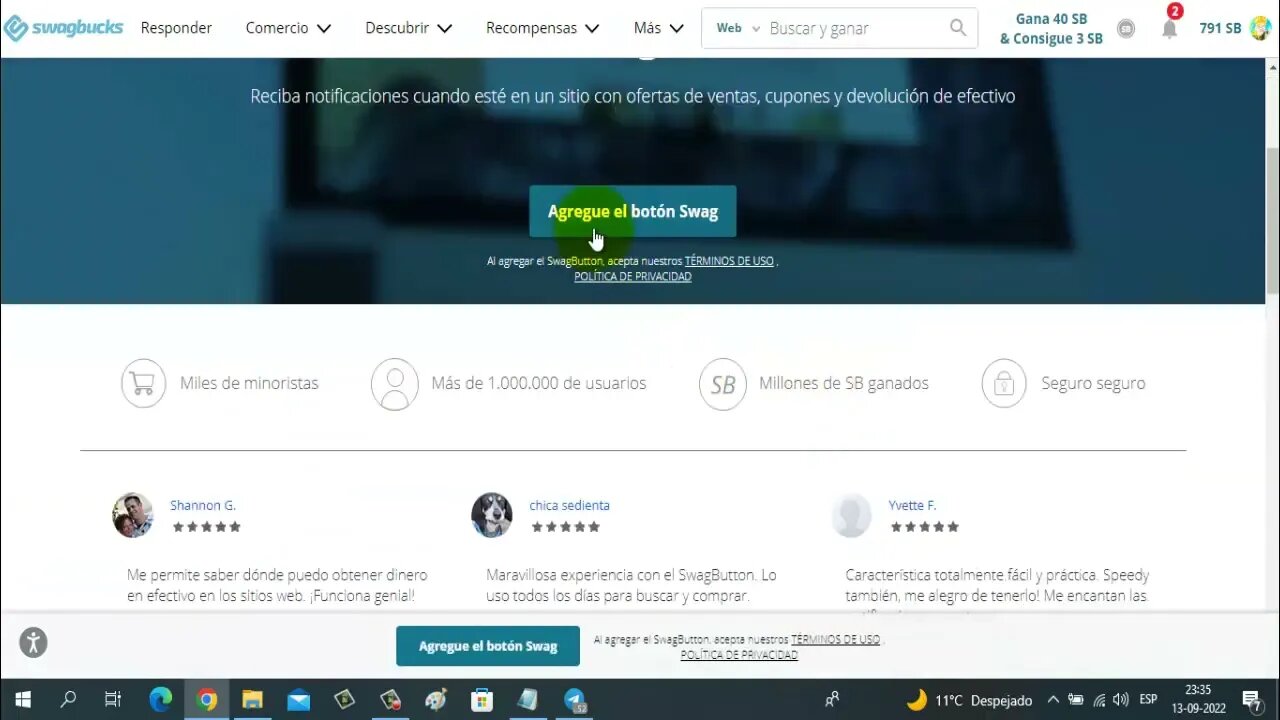Click chica sedienta's dog avatar
The height and width of the screenshot is (720, 1280).
pyautogui.click(x=492, y=515)
